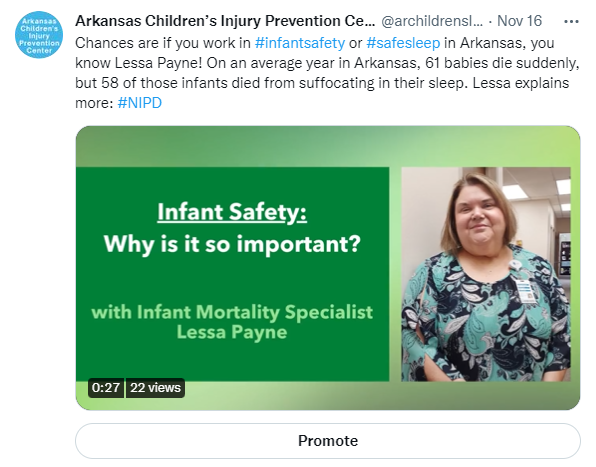Click the 'Why is it so important?' video text
This screenshot has height=467, width=596.
pos(232,244)
